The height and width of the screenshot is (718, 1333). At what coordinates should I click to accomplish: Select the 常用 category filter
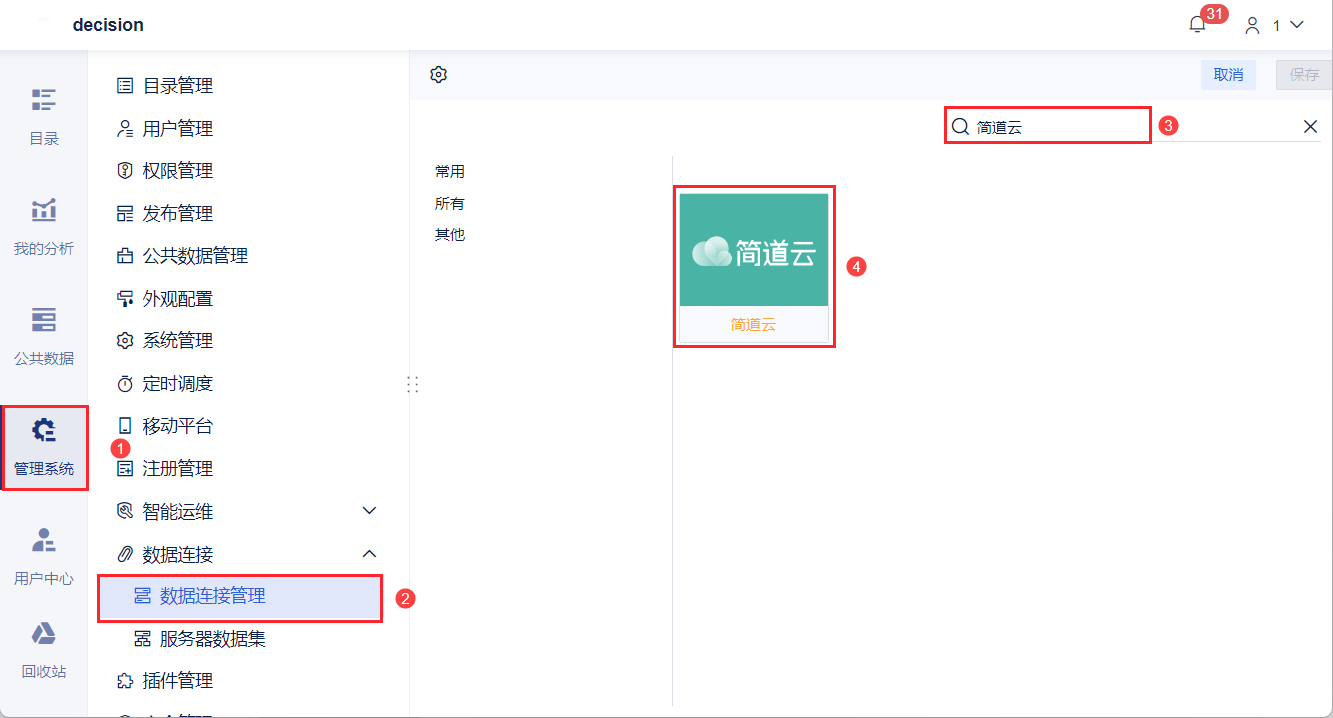450,172
